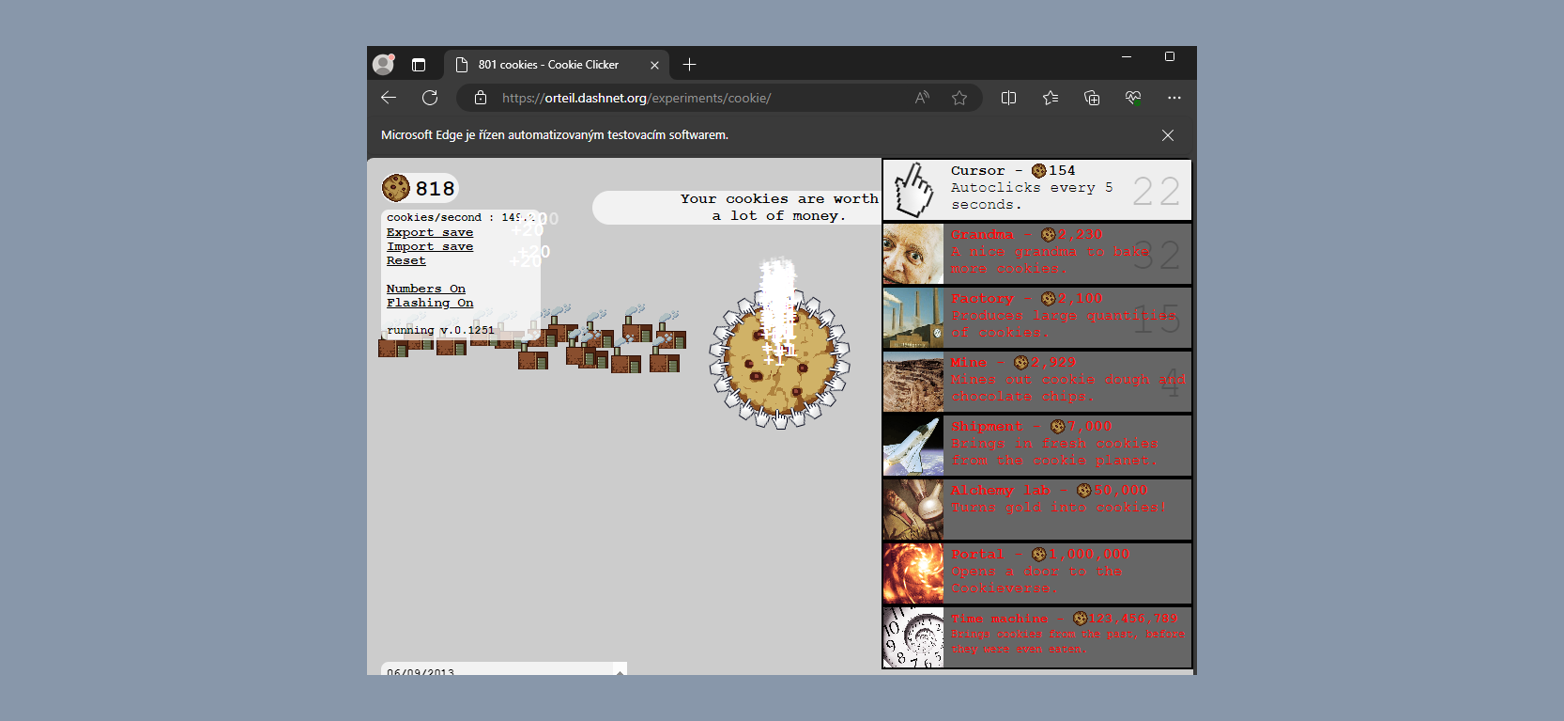Open Browser essentials heart icon
Screen dimensions: 1564x721
click(x=1133, y=97)
